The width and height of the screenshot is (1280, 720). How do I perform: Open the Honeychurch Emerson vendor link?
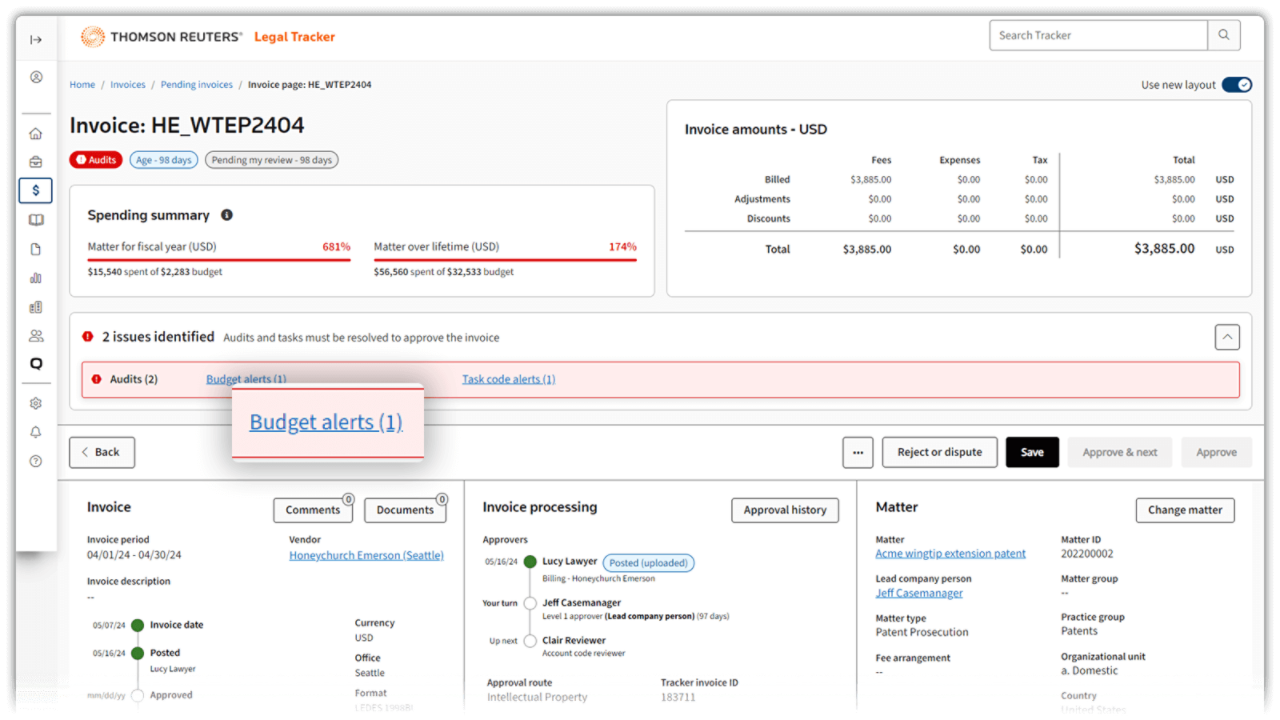[x=366, y=556]
